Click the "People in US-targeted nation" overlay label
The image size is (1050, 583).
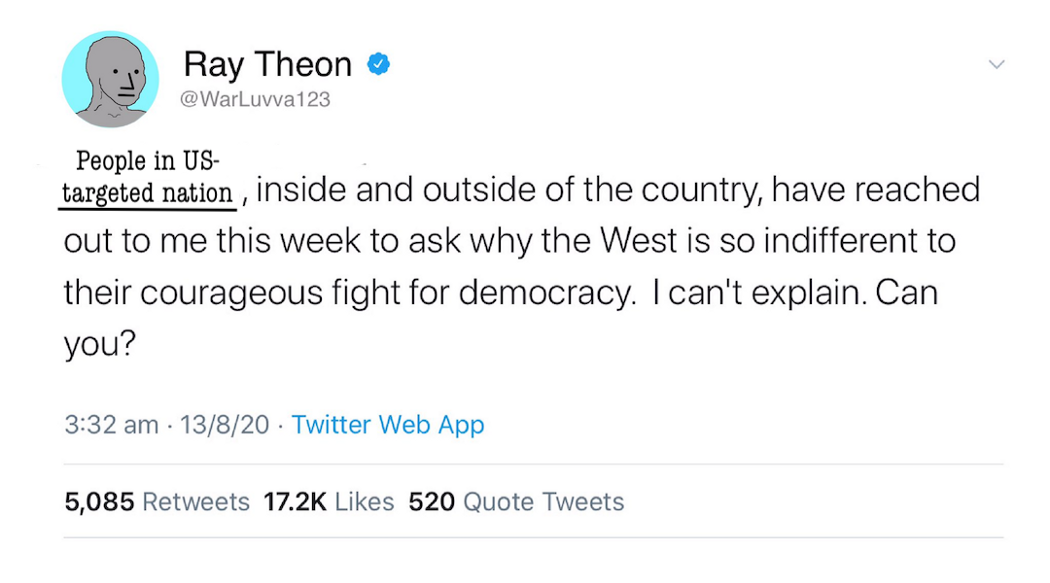coord(148,178)
